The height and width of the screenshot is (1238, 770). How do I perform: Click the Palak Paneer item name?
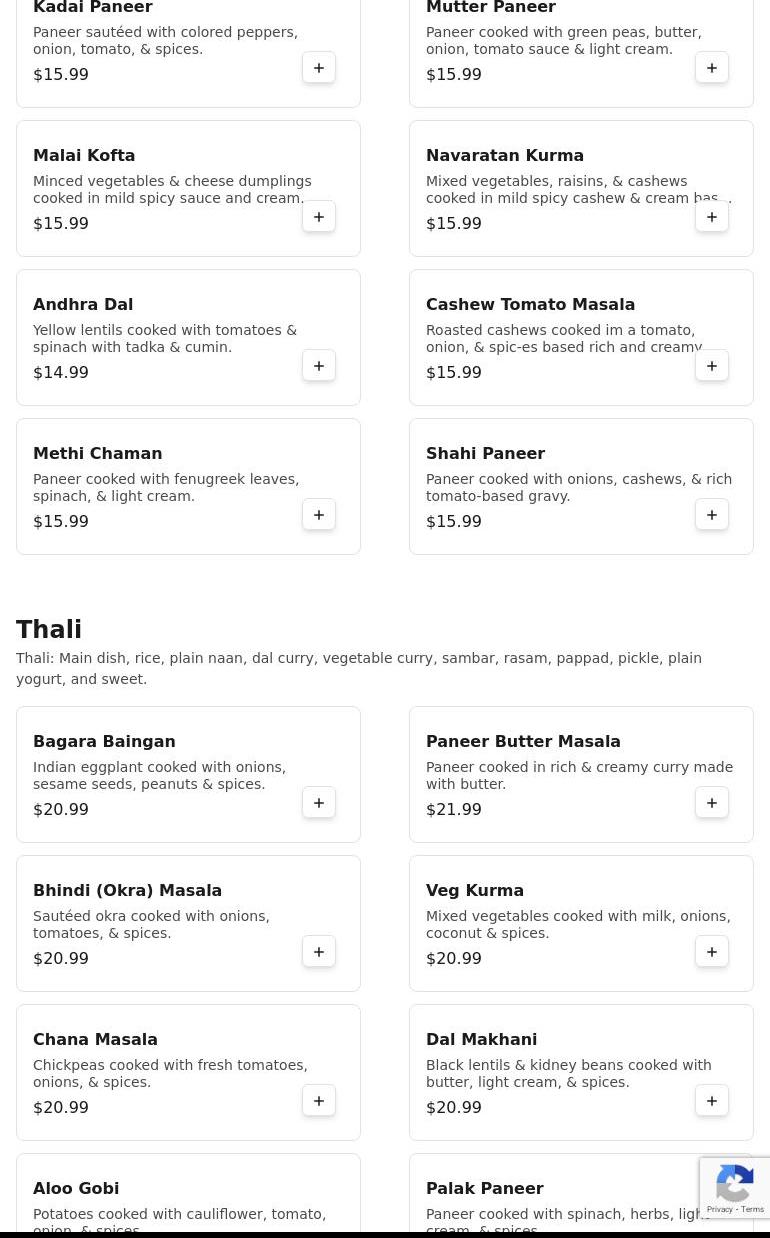(484, 1189)
